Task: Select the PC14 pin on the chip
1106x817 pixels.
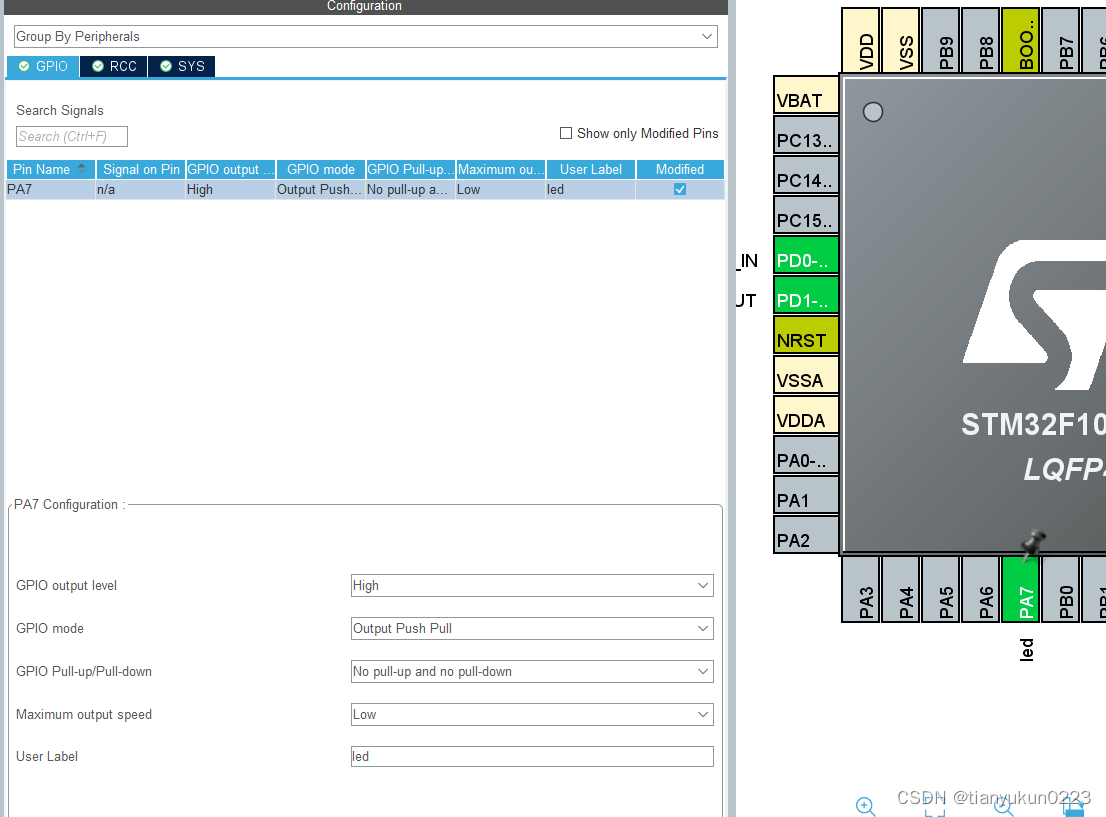Action: point(806,175)
